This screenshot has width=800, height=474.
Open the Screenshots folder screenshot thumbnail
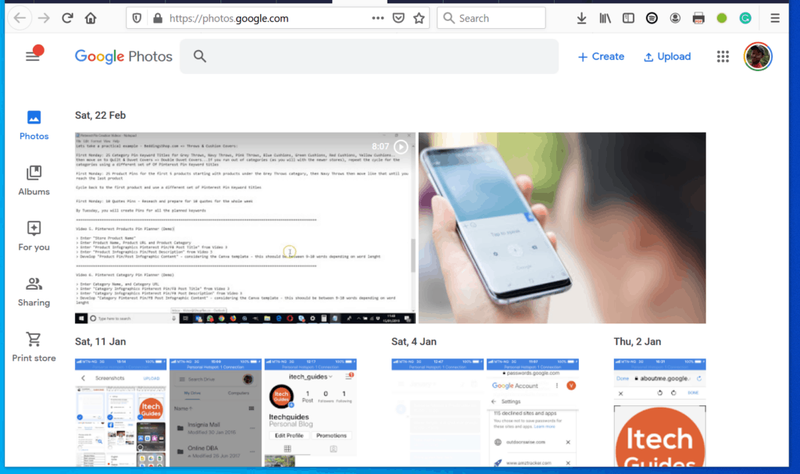coord(121,412)
